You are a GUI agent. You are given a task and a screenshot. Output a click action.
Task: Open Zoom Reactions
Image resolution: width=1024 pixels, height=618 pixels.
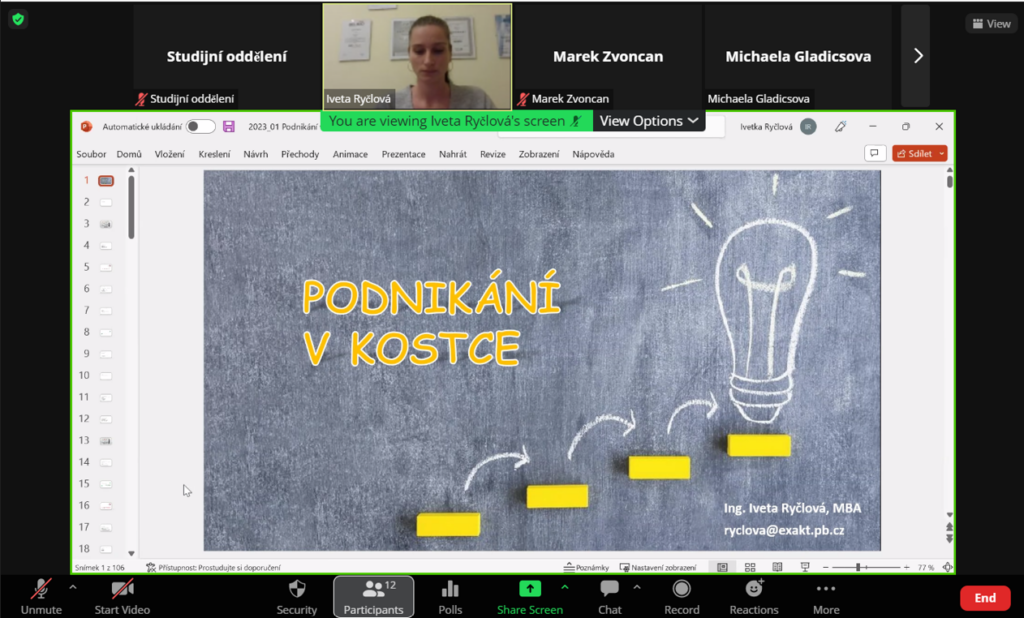pos(754,597)
